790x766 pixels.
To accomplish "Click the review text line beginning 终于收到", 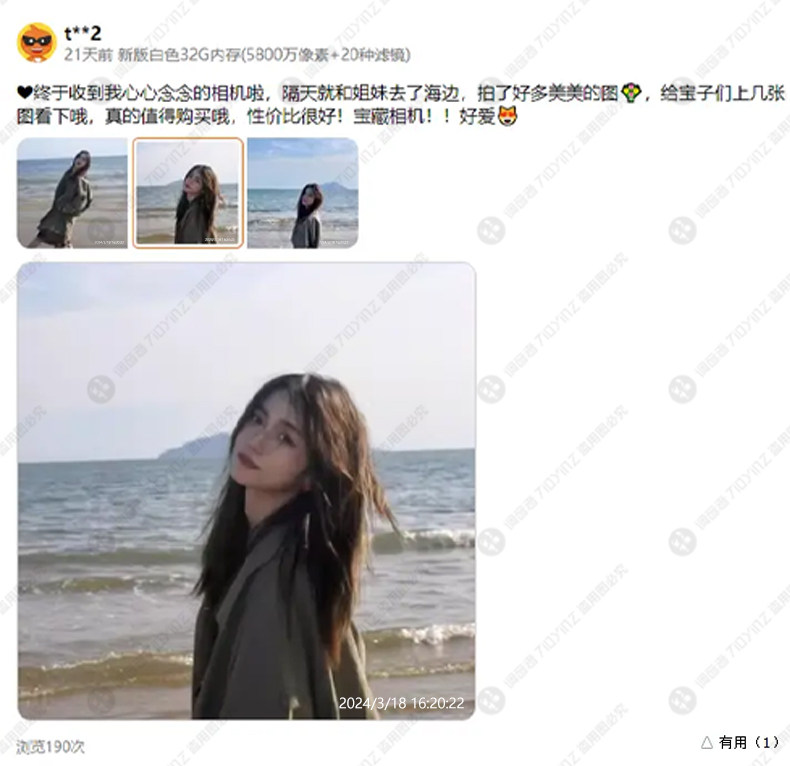I will click(x=401, y=93).
